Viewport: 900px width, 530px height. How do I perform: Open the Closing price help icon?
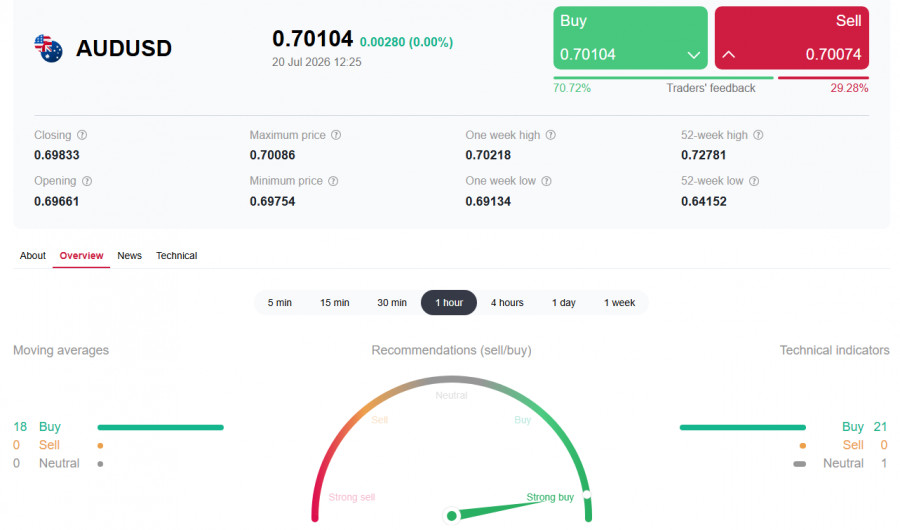tap(82, 135)
